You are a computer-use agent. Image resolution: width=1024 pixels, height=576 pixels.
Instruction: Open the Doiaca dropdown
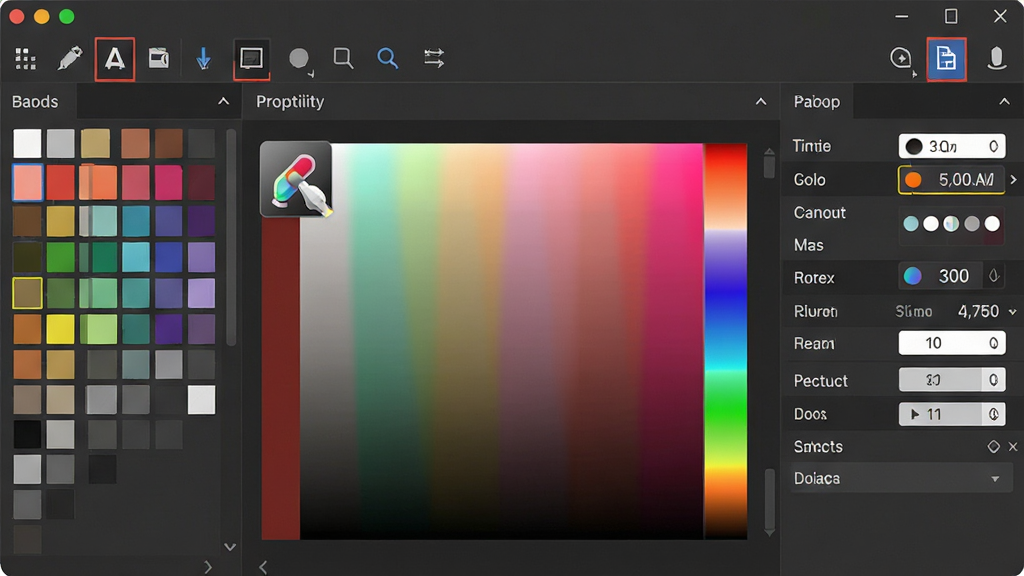(x=902, y=478)
